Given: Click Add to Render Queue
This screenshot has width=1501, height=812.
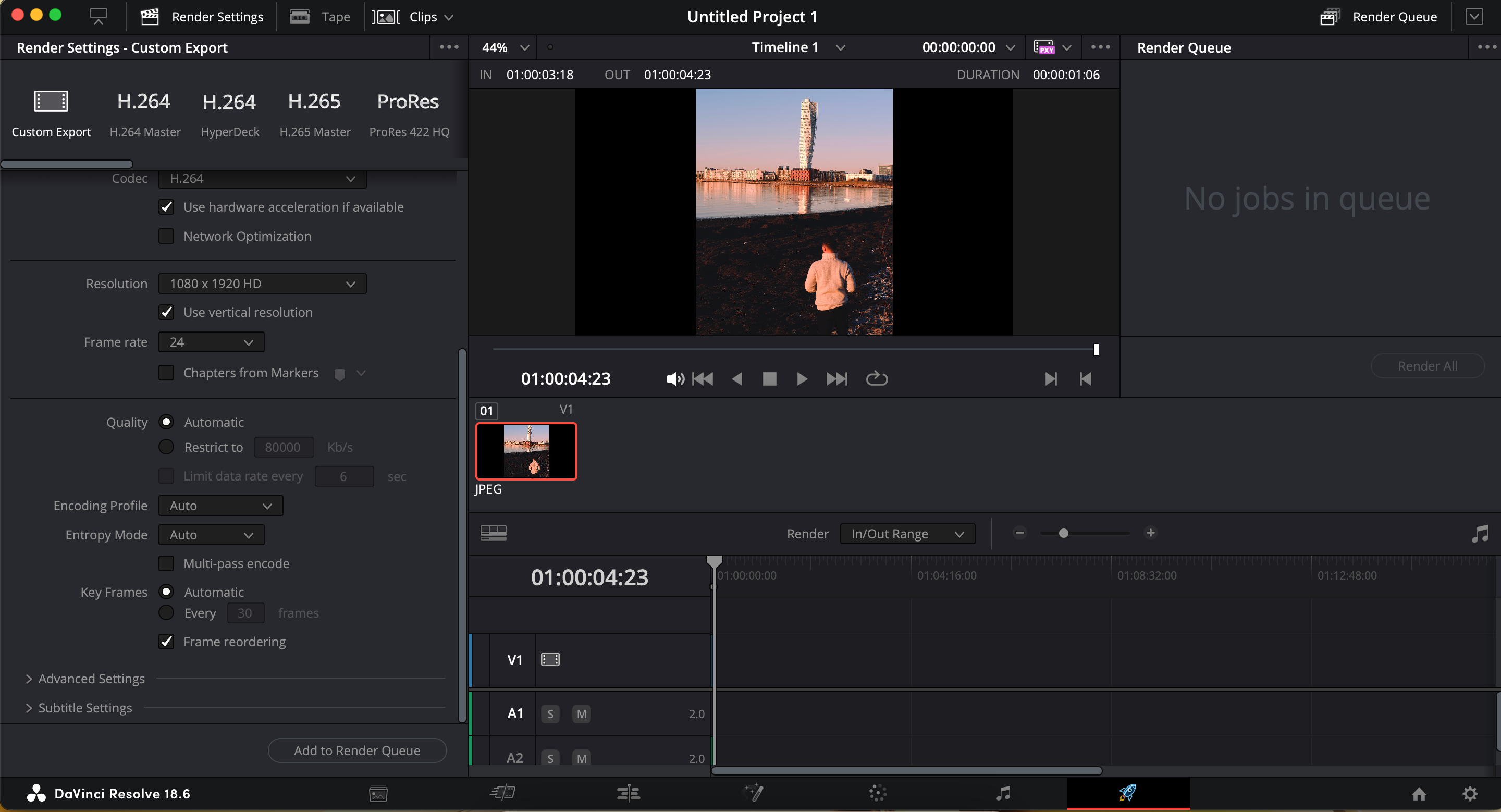Looking at the screenshot, I should click(x=356, y=751).
